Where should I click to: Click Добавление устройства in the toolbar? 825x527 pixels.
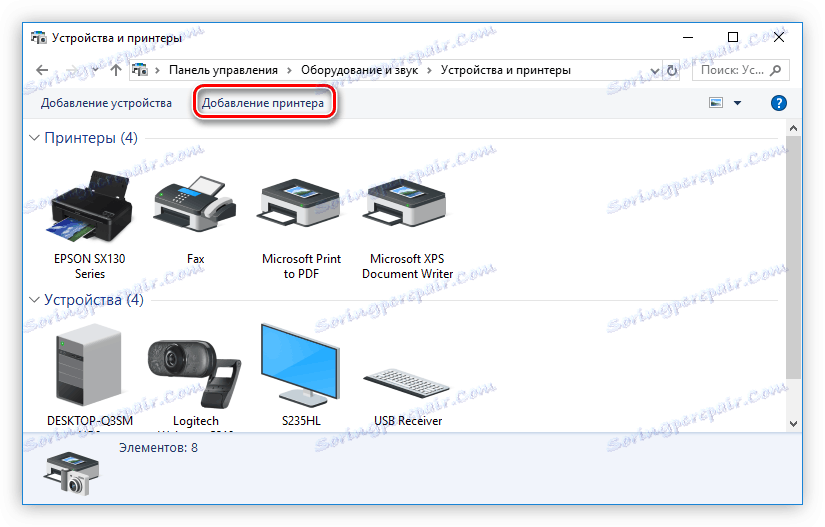106,103
